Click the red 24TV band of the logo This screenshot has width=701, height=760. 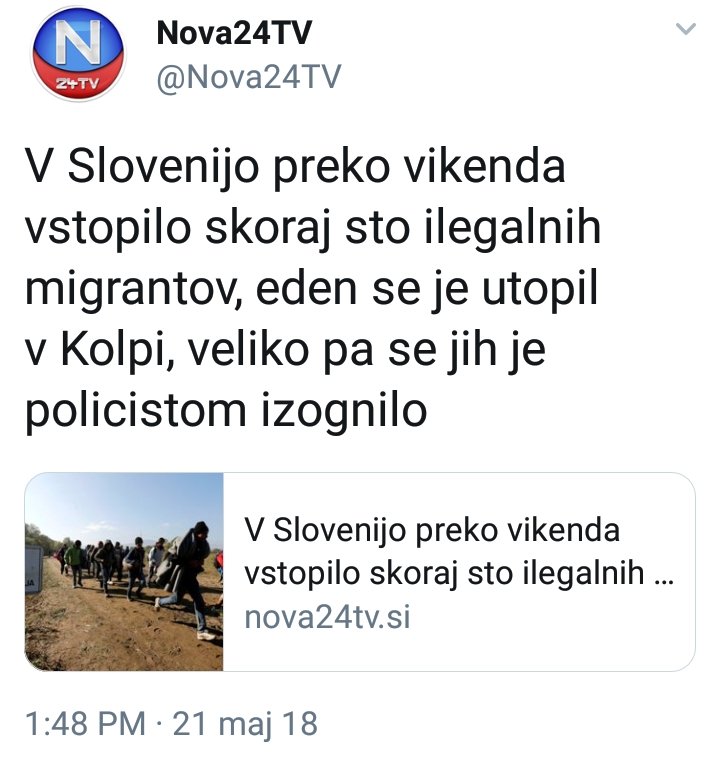(x=78, y=83)
